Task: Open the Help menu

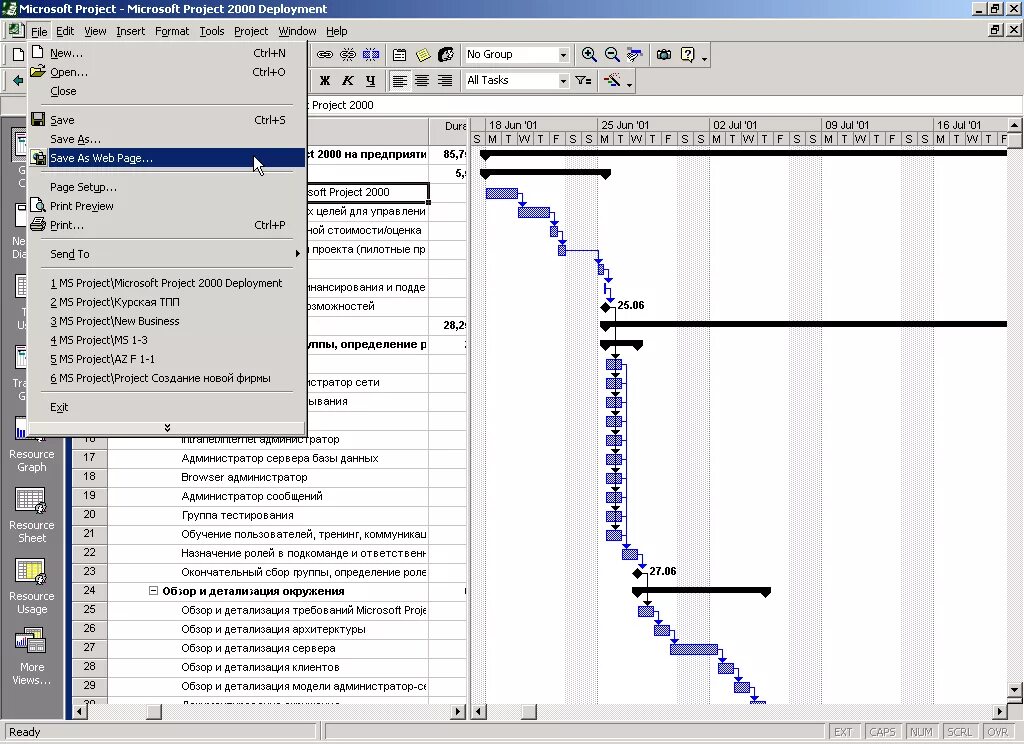Action: (336, 31)
